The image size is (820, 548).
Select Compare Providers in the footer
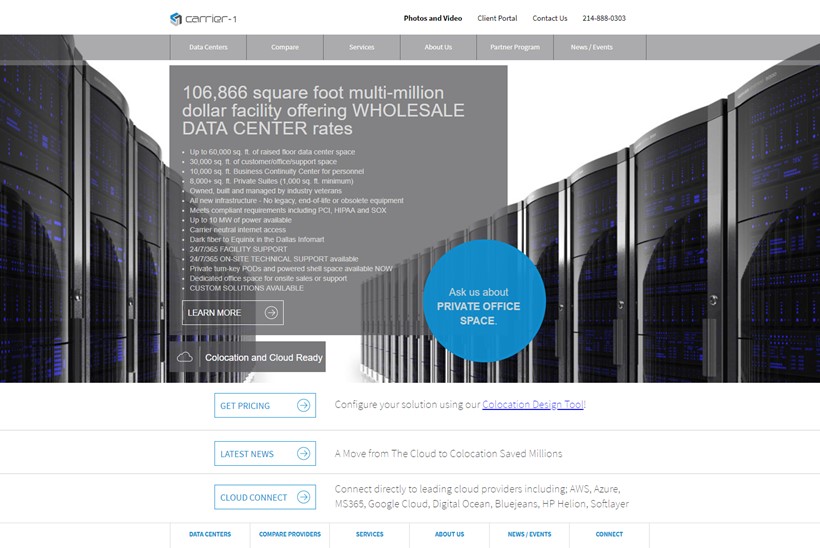pyautogui.click(x=290, y=534)
